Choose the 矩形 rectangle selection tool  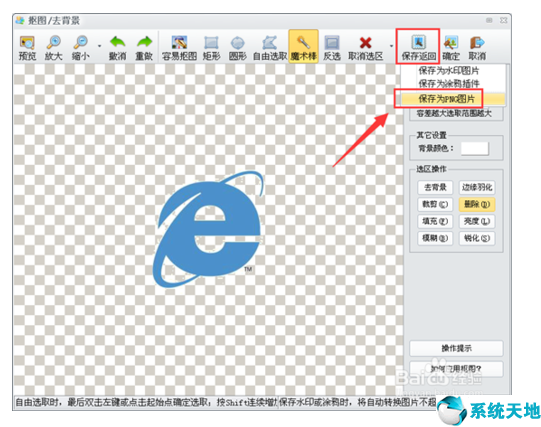[x=211, y=48]
